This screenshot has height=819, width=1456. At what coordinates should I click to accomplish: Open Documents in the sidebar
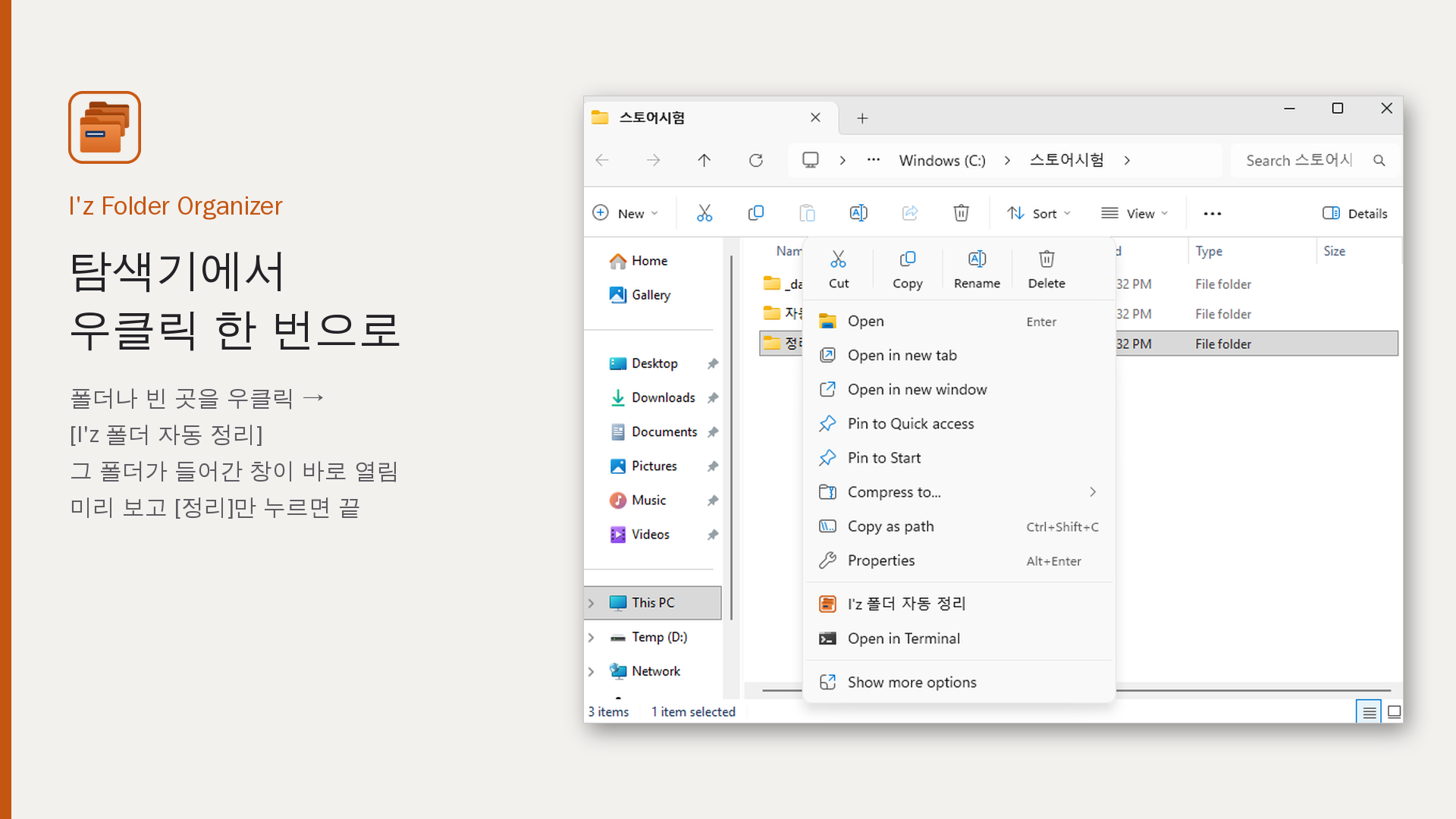tap(653, 431)
